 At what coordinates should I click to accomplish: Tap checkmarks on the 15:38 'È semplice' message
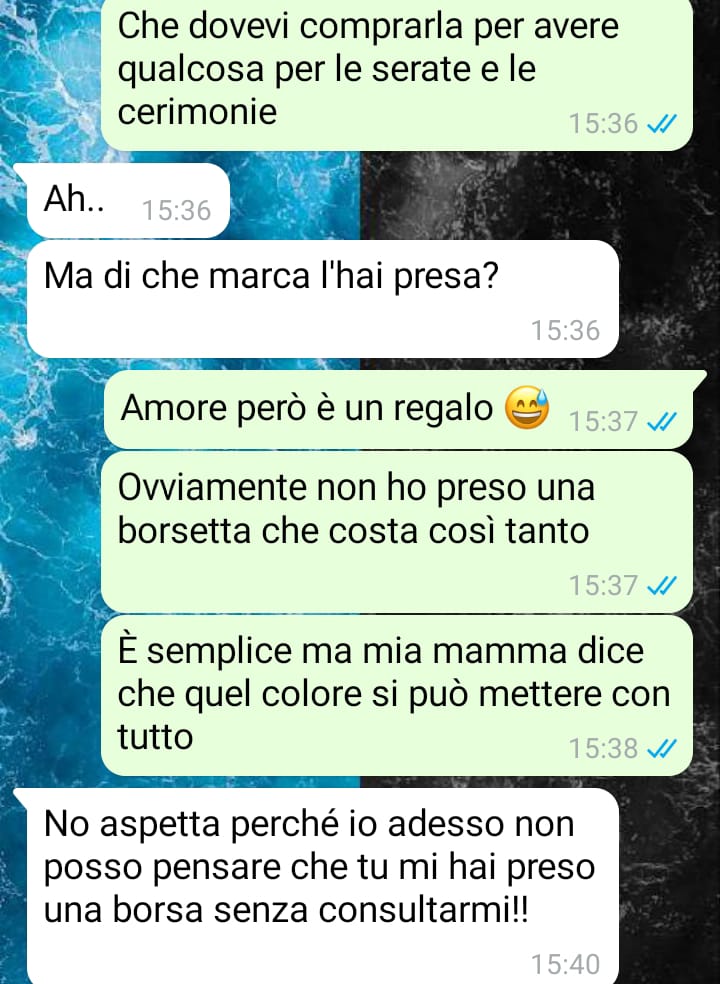(x=662, y=749)
